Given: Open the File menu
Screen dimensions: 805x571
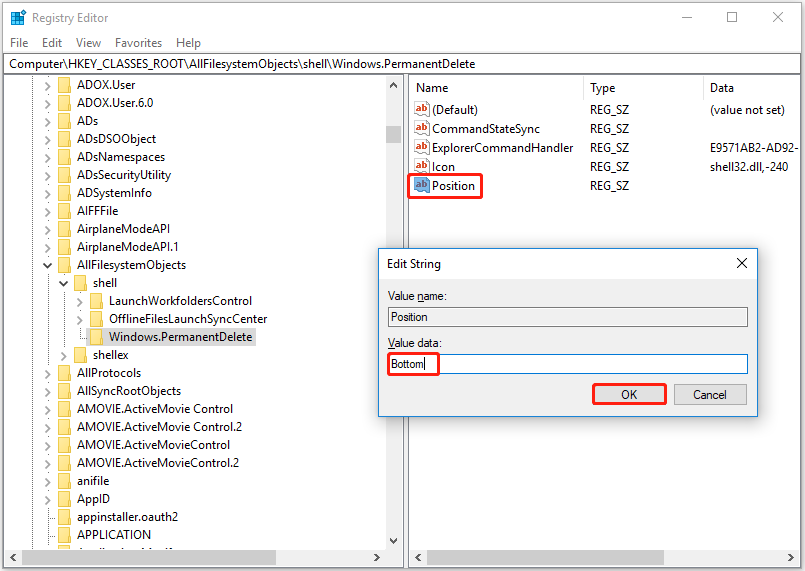Looking at the screenshot, I should click(x=19, y=43).
